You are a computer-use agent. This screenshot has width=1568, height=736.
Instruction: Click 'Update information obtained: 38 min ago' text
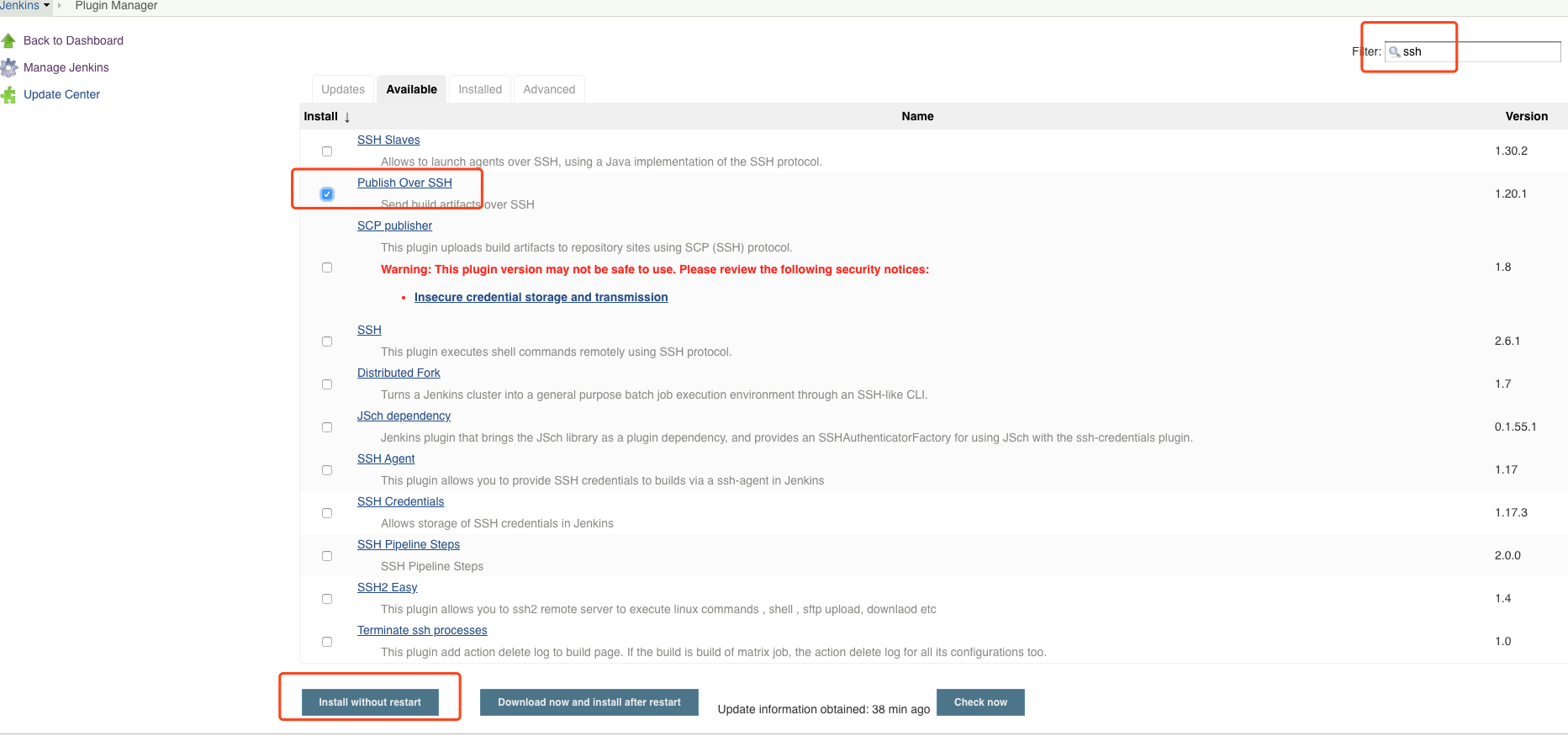(824, 709)
